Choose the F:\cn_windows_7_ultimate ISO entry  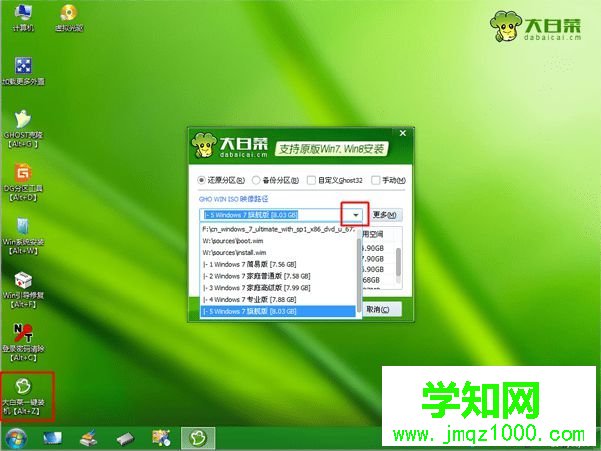(278, 229)
